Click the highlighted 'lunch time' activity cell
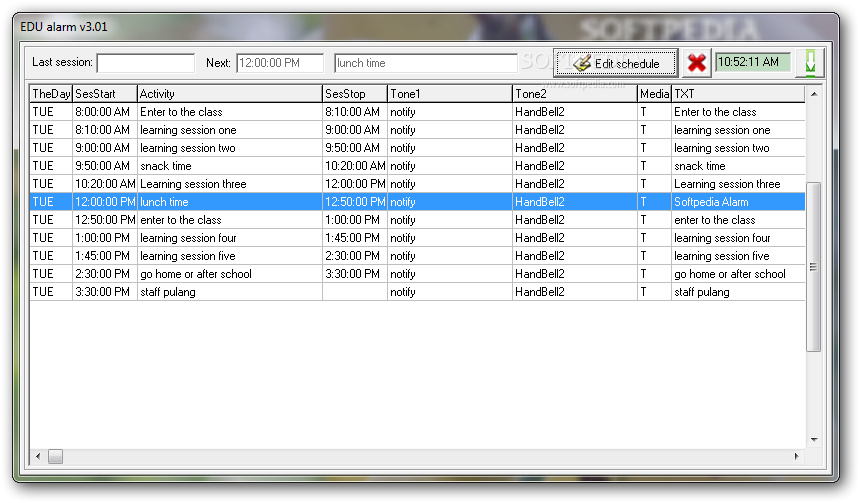Image resolution: width=860 pixels, height=503 pixels. (229, 202)
